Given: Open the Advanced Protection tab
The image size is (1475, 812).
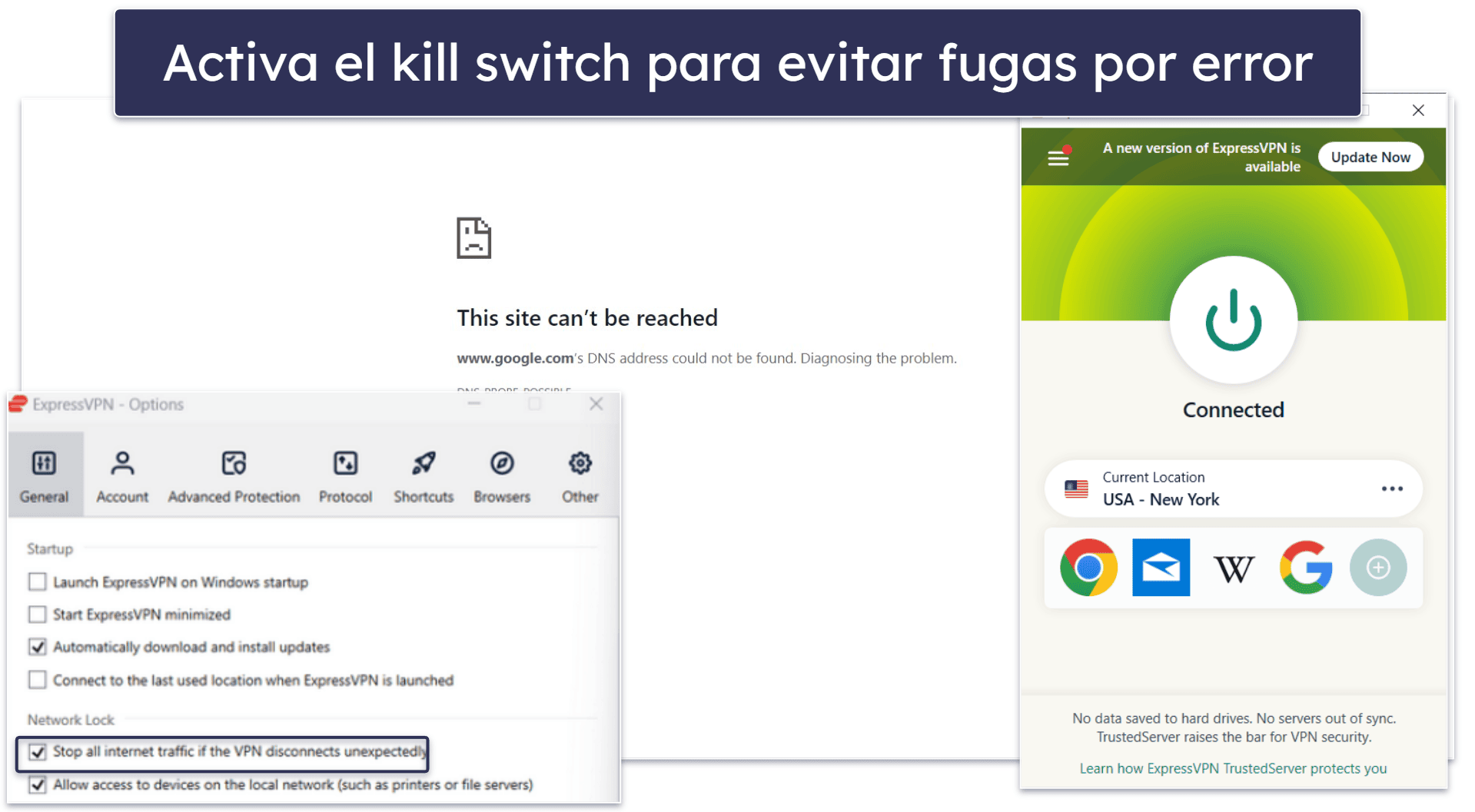Looking at the screenshot, I should [234, 476].
